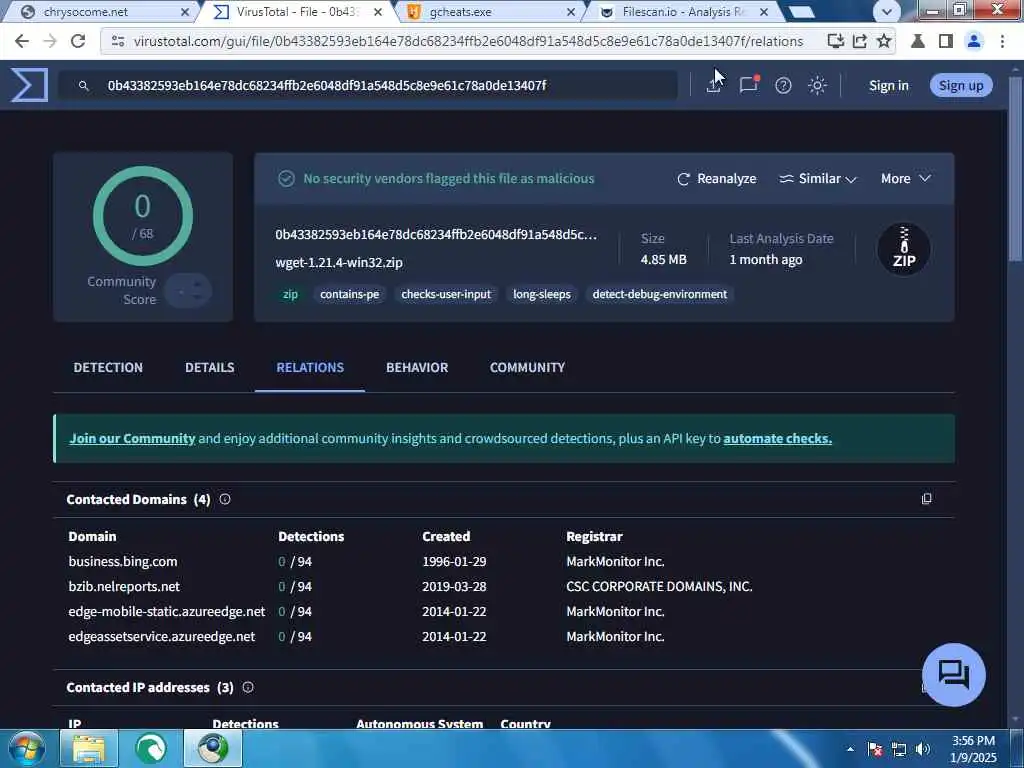Click the browser back arrow

[x=22, y=41]
